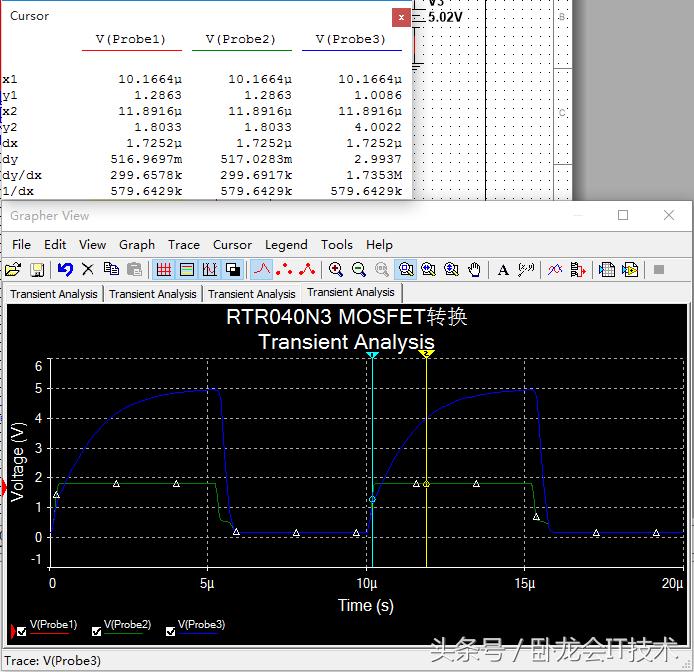Click the Add Text 'A' icon
Screen dimensions: 694x672
coord(504,269)
